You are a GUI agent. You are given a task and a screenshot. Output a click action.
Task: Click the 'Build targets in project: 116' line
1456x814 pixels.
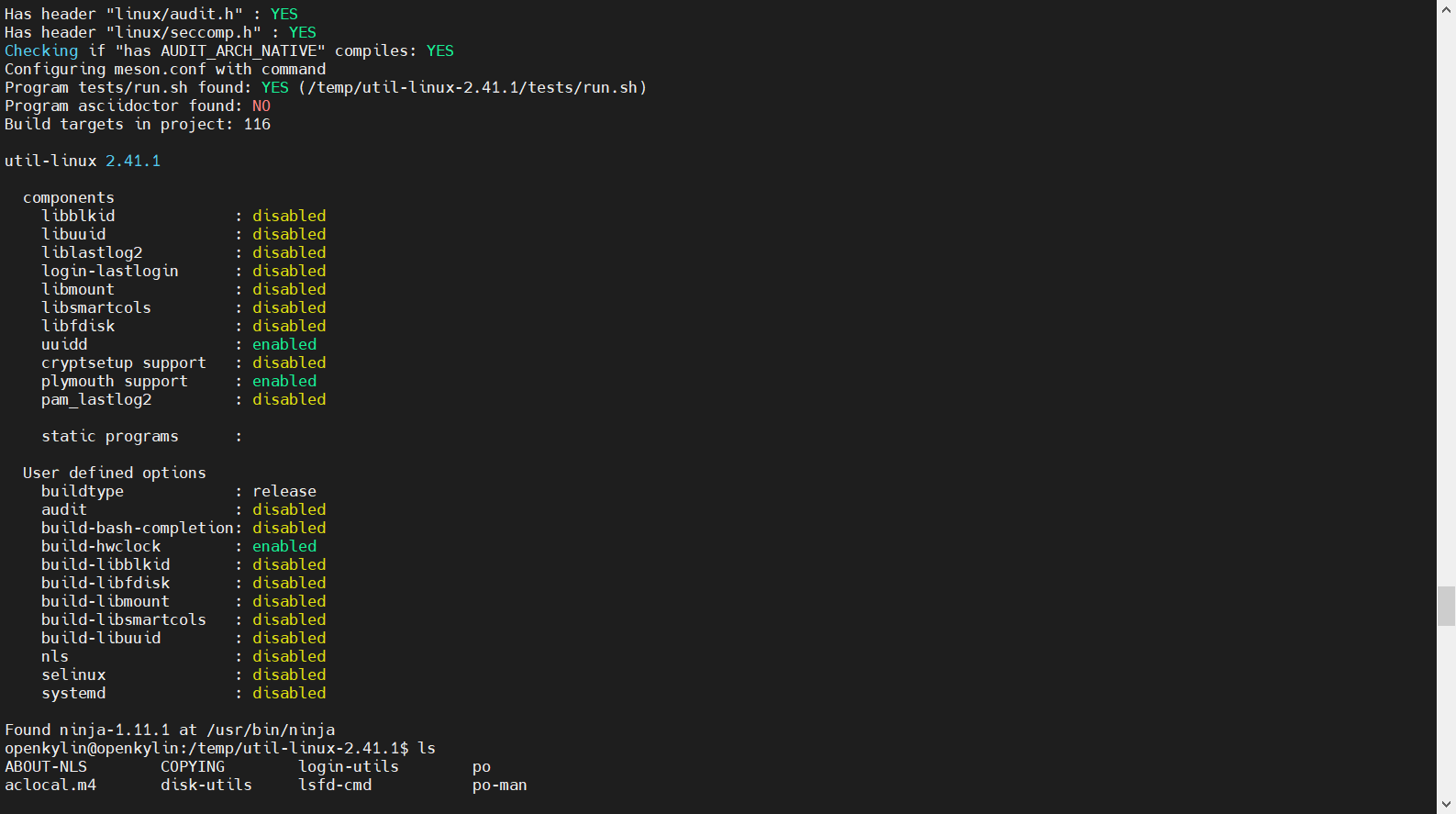coord(138,124)
